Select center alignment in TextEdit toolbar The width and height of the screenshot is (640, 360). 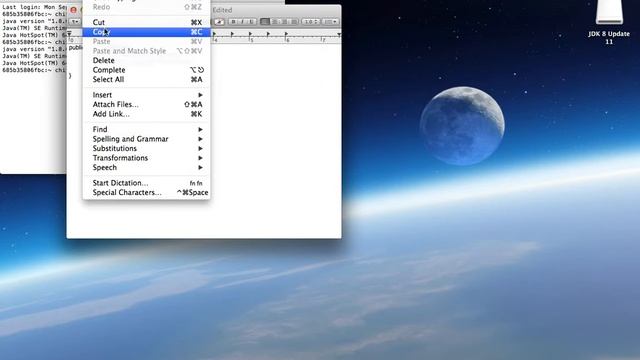tap(274, 21)
